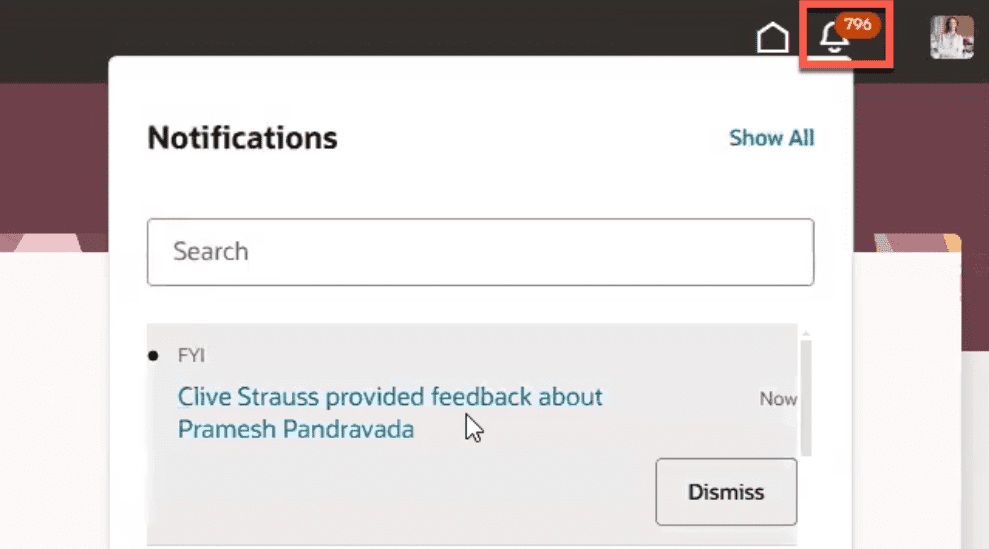This screenshot has width=989, height=549.
Task: Open the user profile avatar menu
Action: pos(952,37)
